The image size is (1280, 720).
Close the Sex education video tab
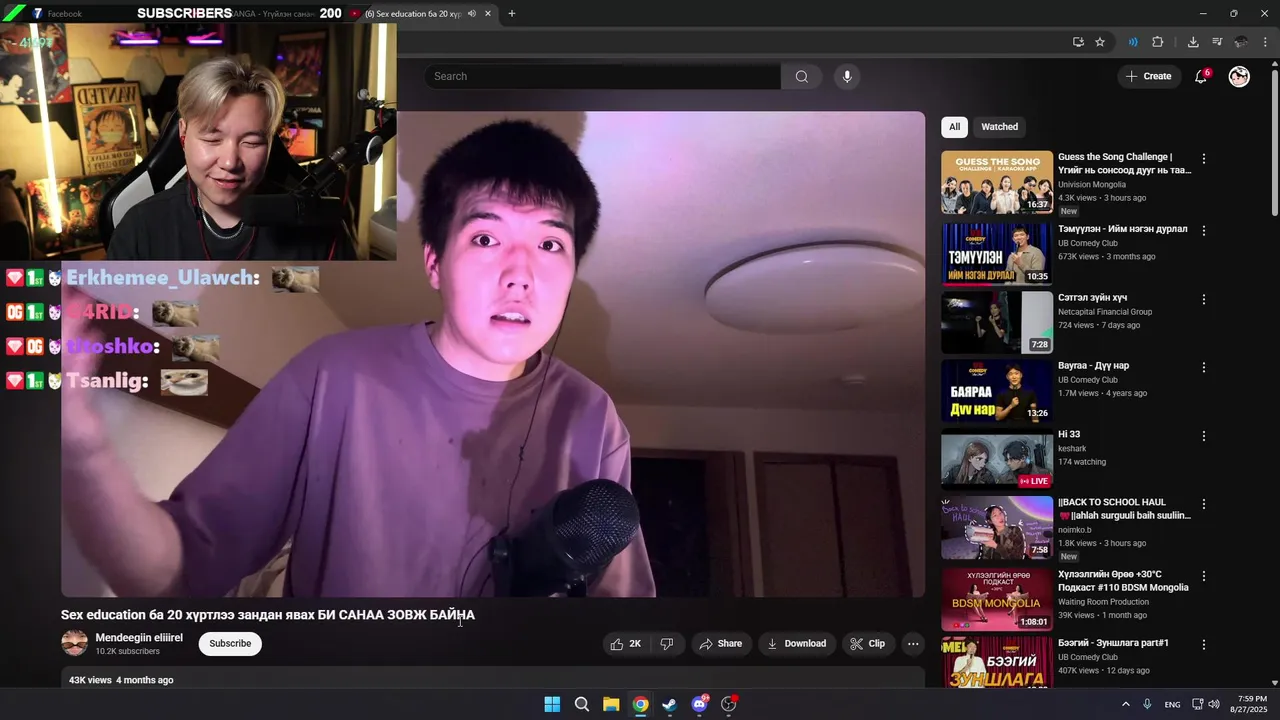coord(488,14)
